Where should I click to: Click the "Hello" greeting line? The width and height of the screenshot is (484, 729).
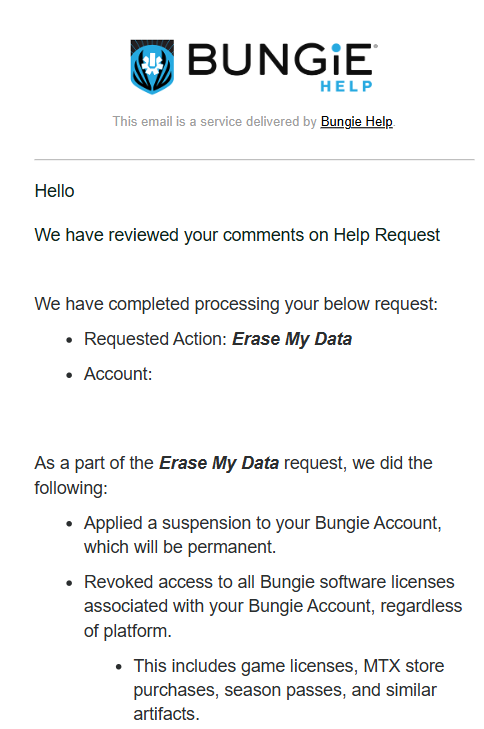54,191
